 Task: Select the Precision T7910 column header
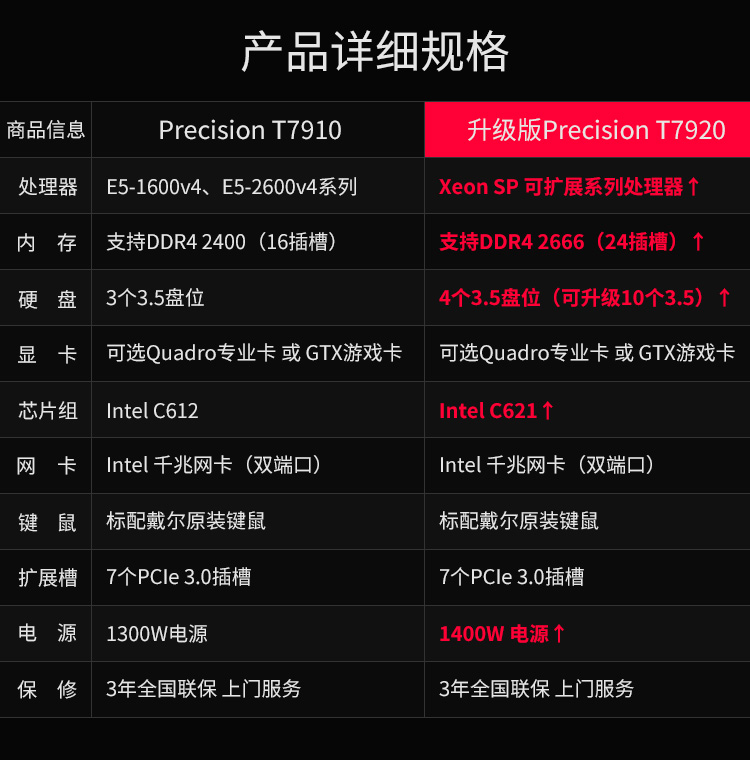pyautogui.click(x=250, y=130)
